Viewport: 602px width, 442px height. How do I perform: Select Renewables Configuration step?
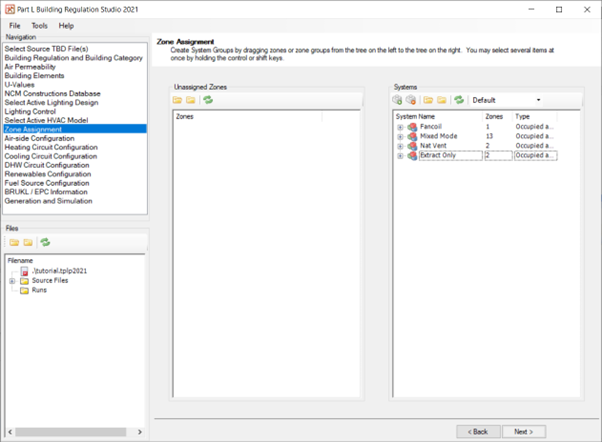coord(75,174)
